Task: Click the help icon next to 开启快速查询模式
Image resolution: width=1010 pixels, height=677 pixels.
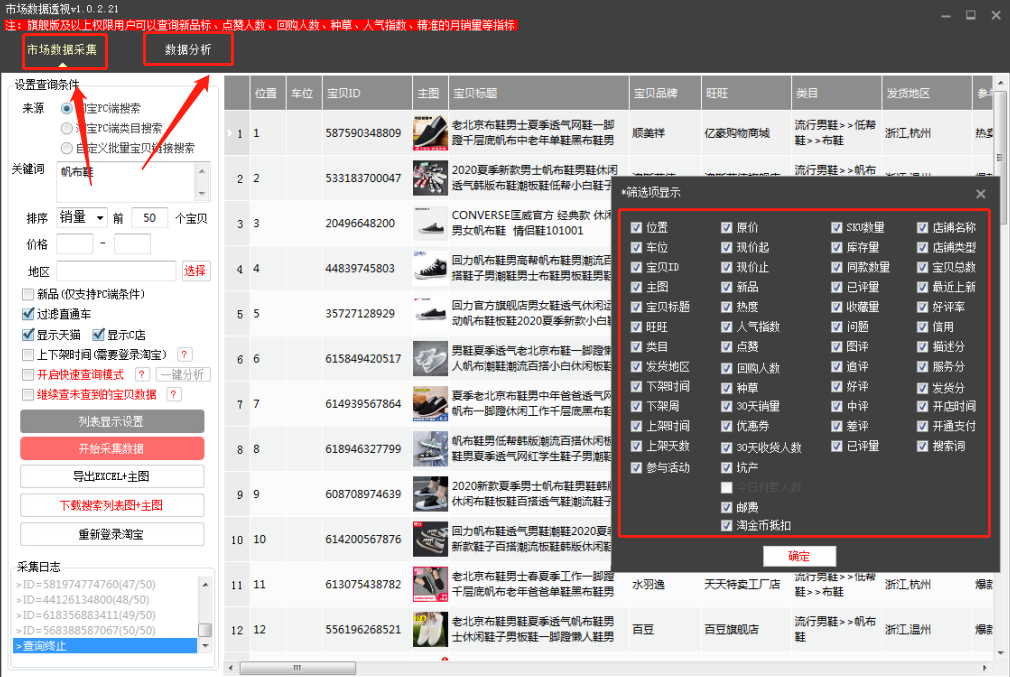Action: (142, 373)
